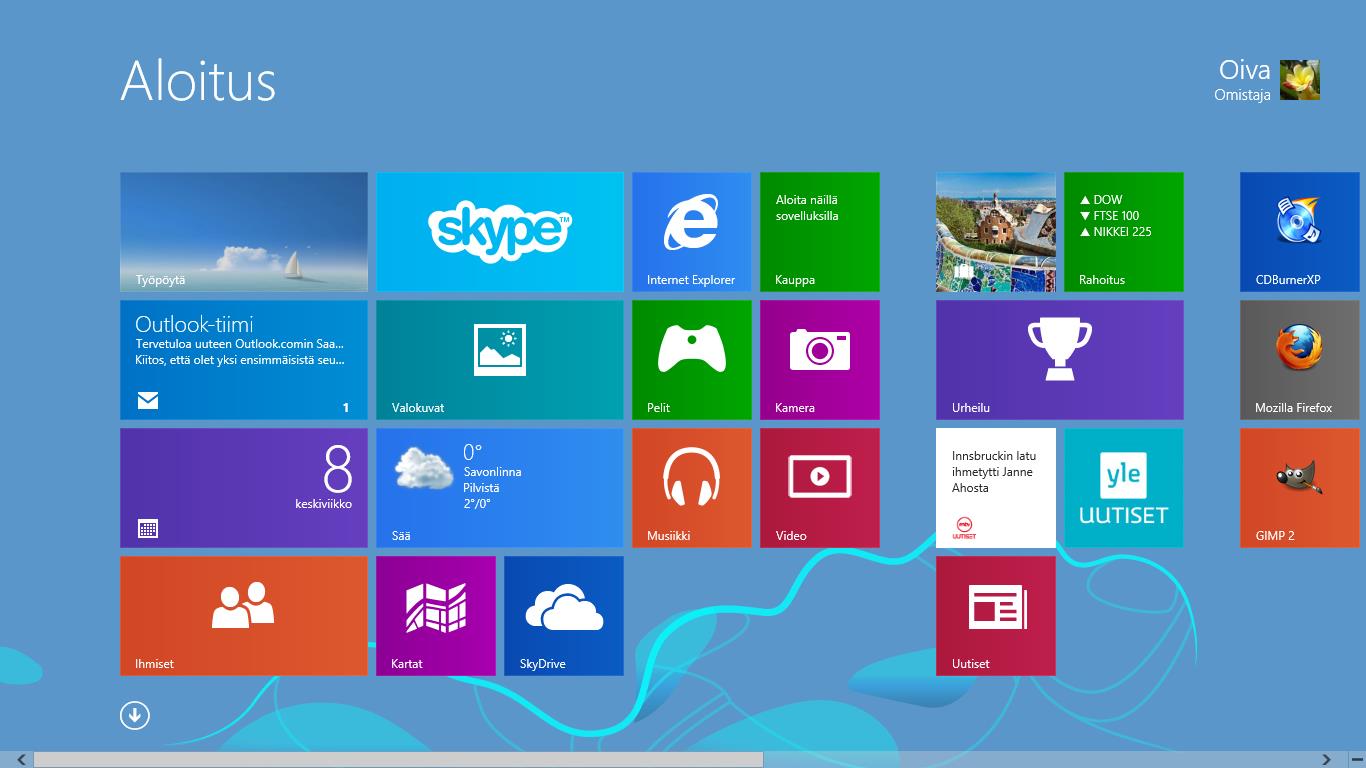Click the left scroll arrow
This screenshot has width=1366, height=768.
coord(21,760)
